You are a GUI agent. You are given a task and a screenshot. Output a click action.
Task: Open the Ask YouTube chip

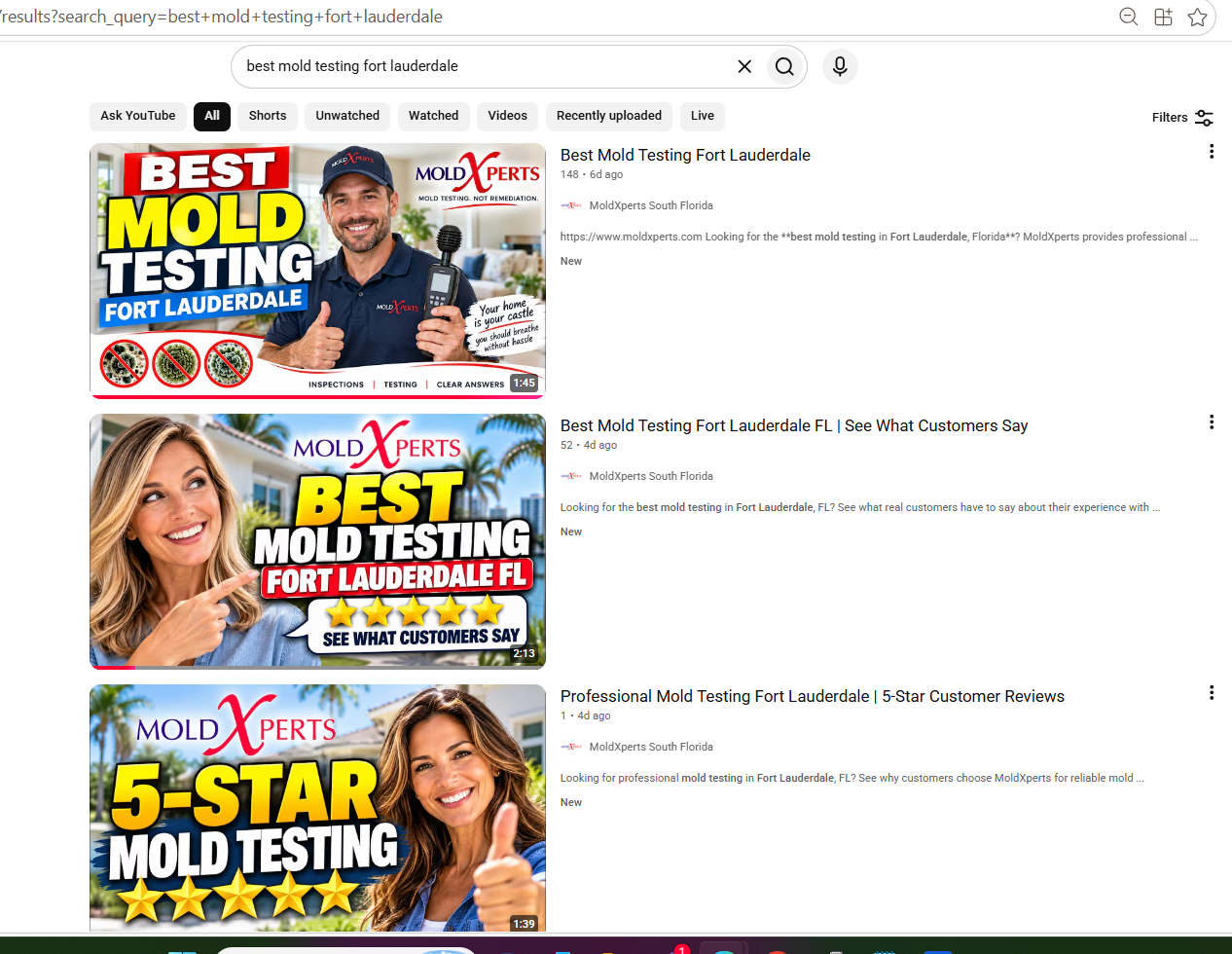(138, 116)
